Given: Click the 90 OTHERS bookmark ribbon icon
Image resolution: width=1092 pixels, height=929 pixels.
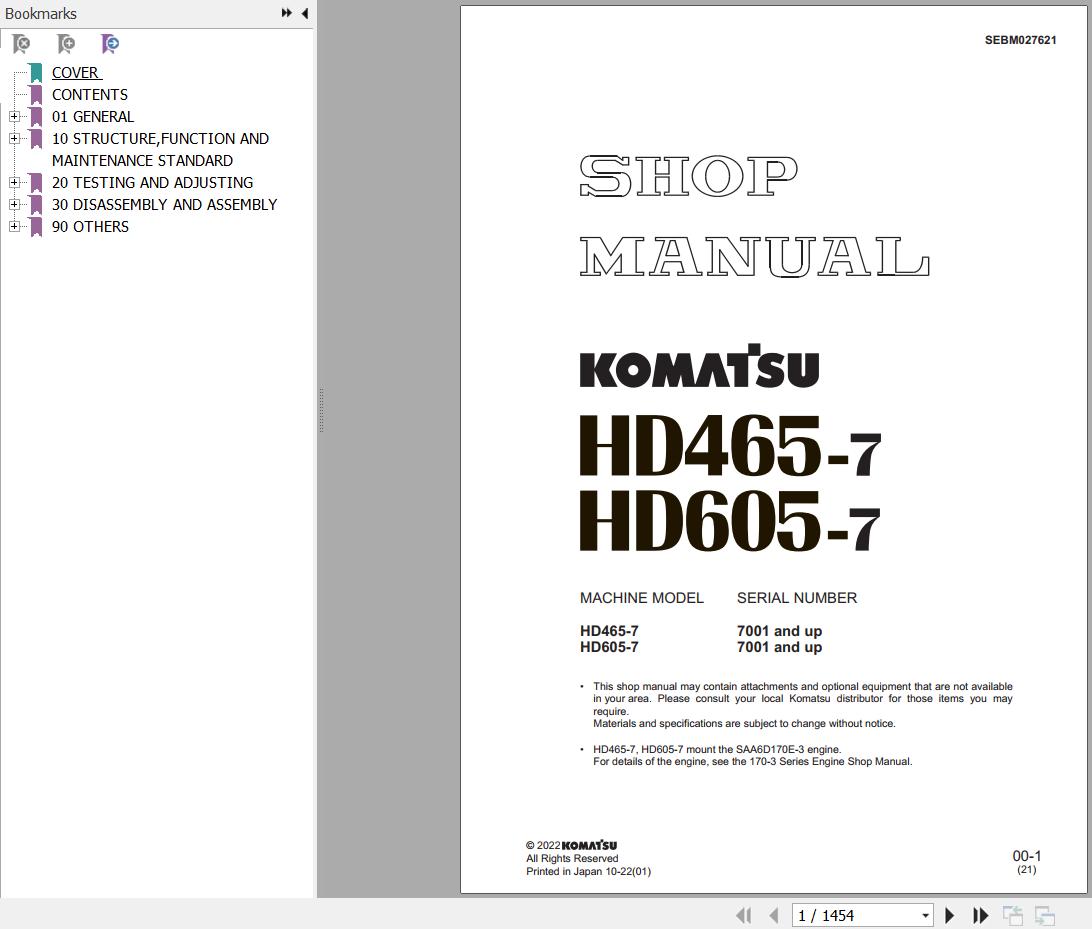Looking at the screenshot, I should [x=36, y=227].
